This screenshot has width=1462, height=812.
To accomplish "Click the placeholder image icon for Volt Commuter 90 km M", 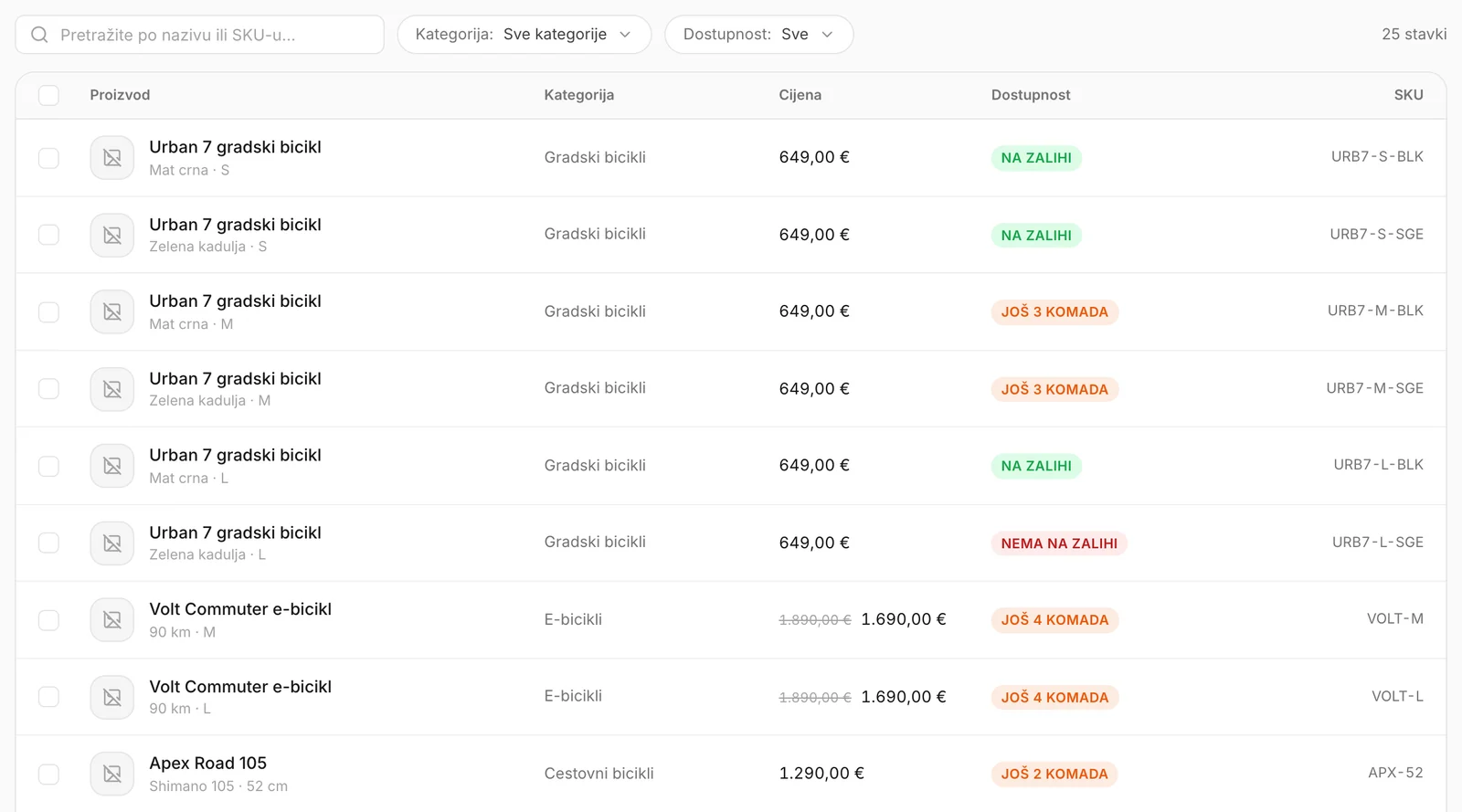I will pyautogui.click(x=112, y=620).
